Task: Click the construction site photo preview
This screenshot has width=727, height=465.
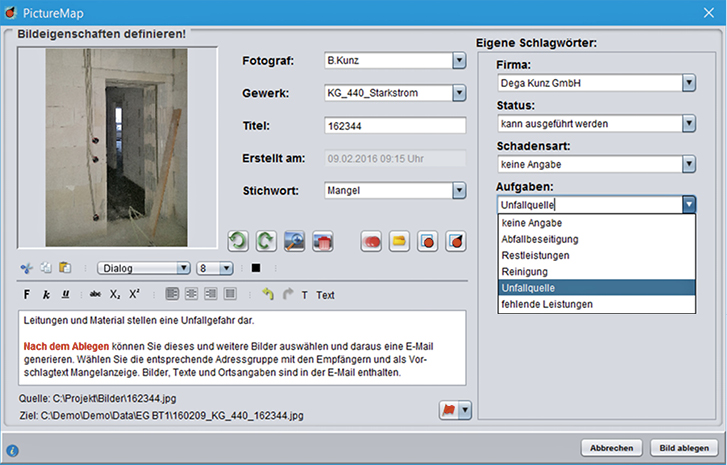Action: pyautogui.click(x=116, y=147)
